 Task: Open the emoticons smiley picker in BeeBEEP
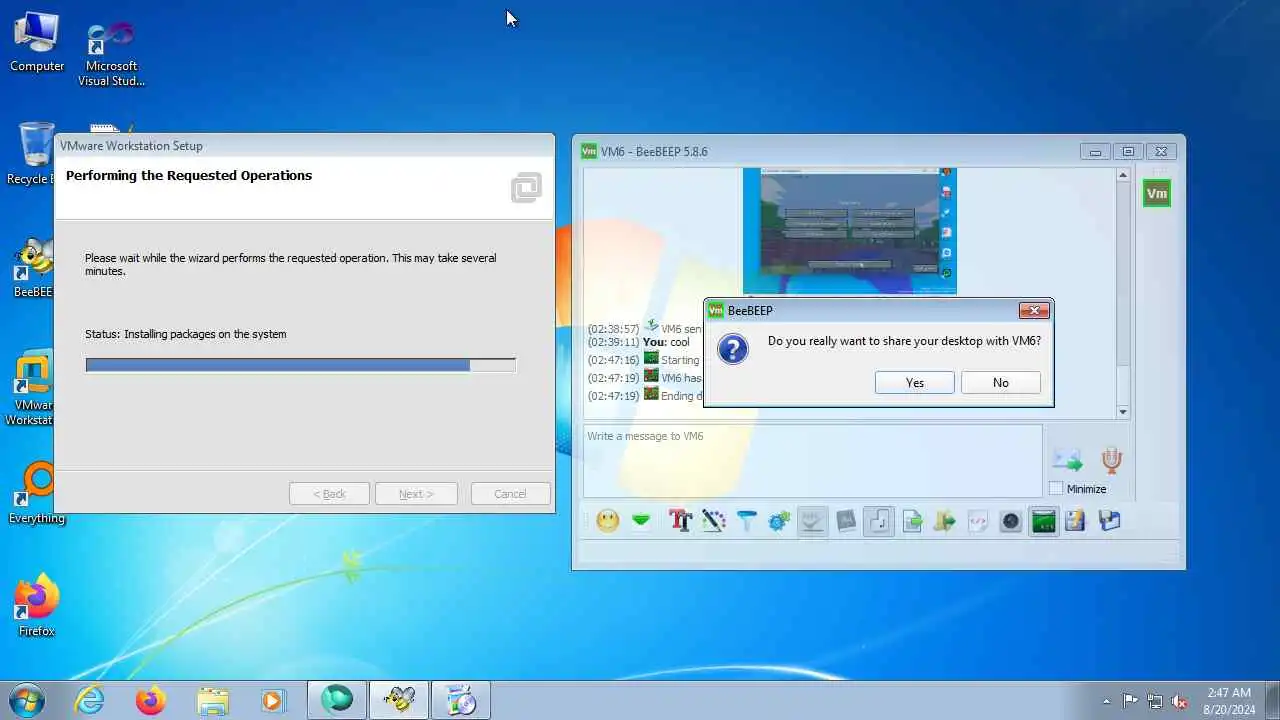[607, 521]
